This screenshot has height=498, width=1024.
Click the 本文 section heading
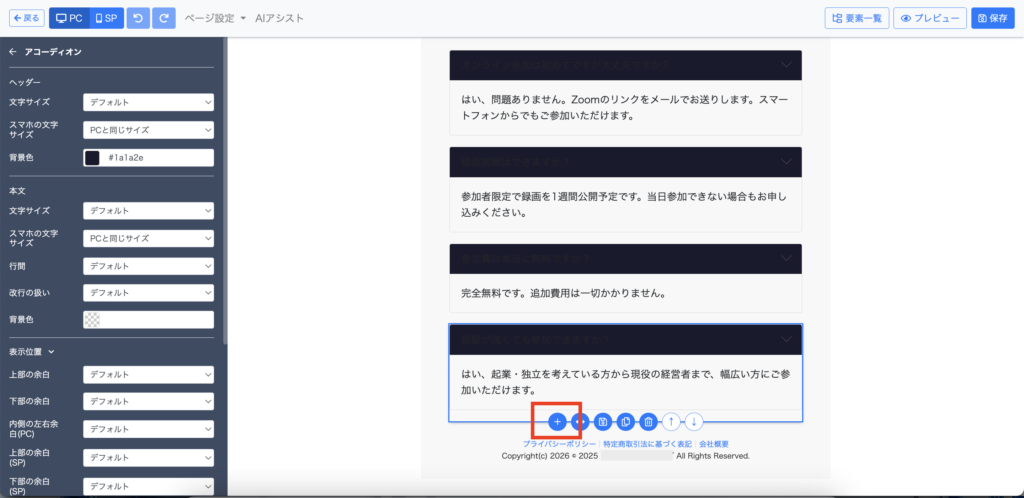tap(17, 191)
